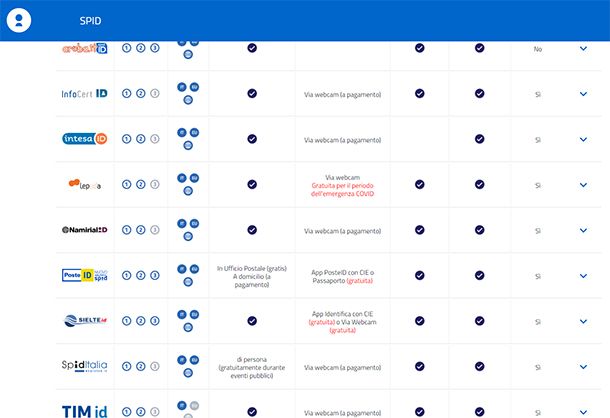
Task: Expand the InfoCert ID row details
Action: click(583, 94)
